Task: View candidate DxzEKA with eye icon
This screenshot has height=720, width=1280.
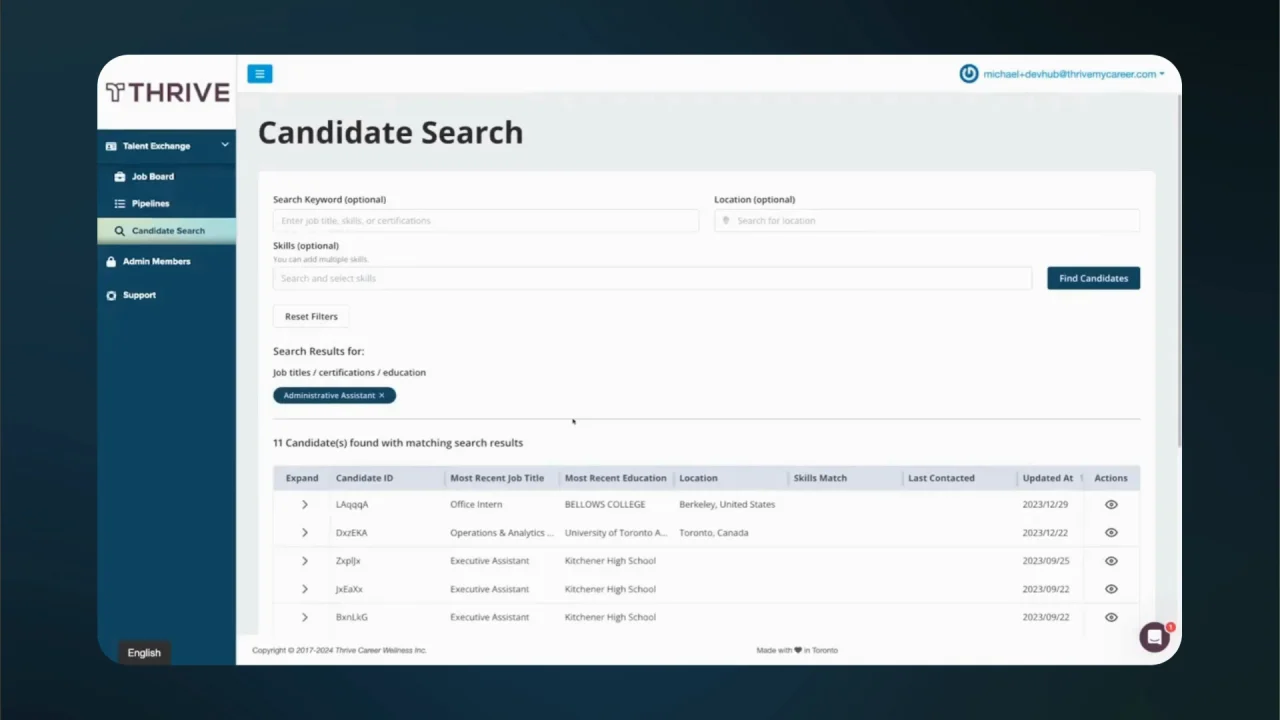Action: coord(1111,533)
